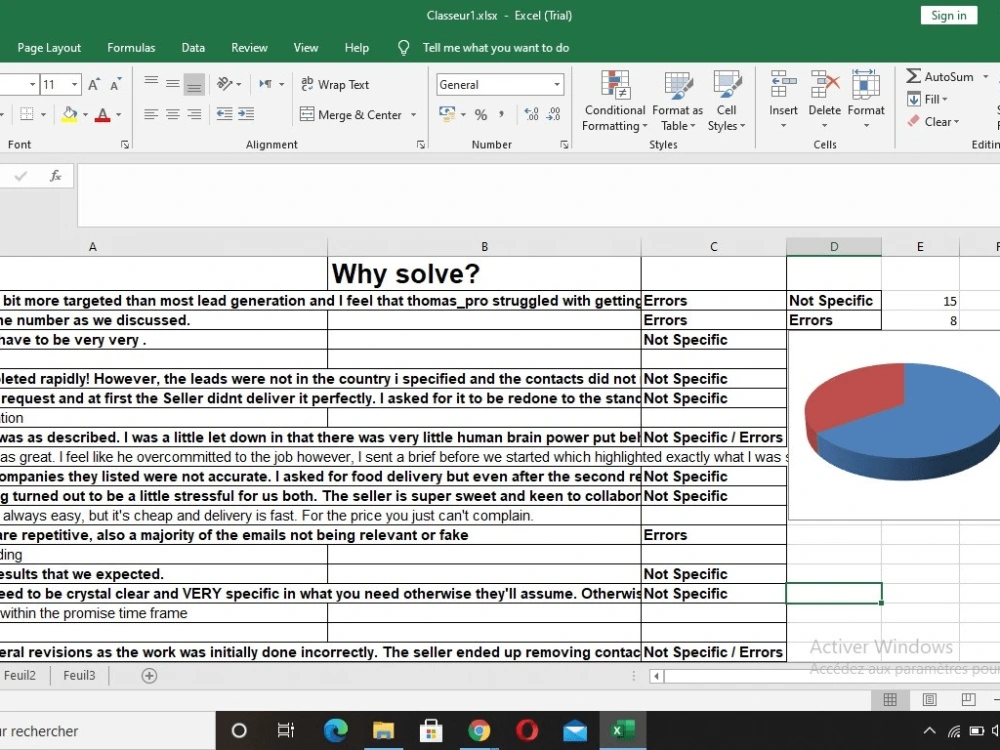The height and width of the screenshot is (750, 1000).
Task: Click Increase Decimal
Action: click(531, 114)
